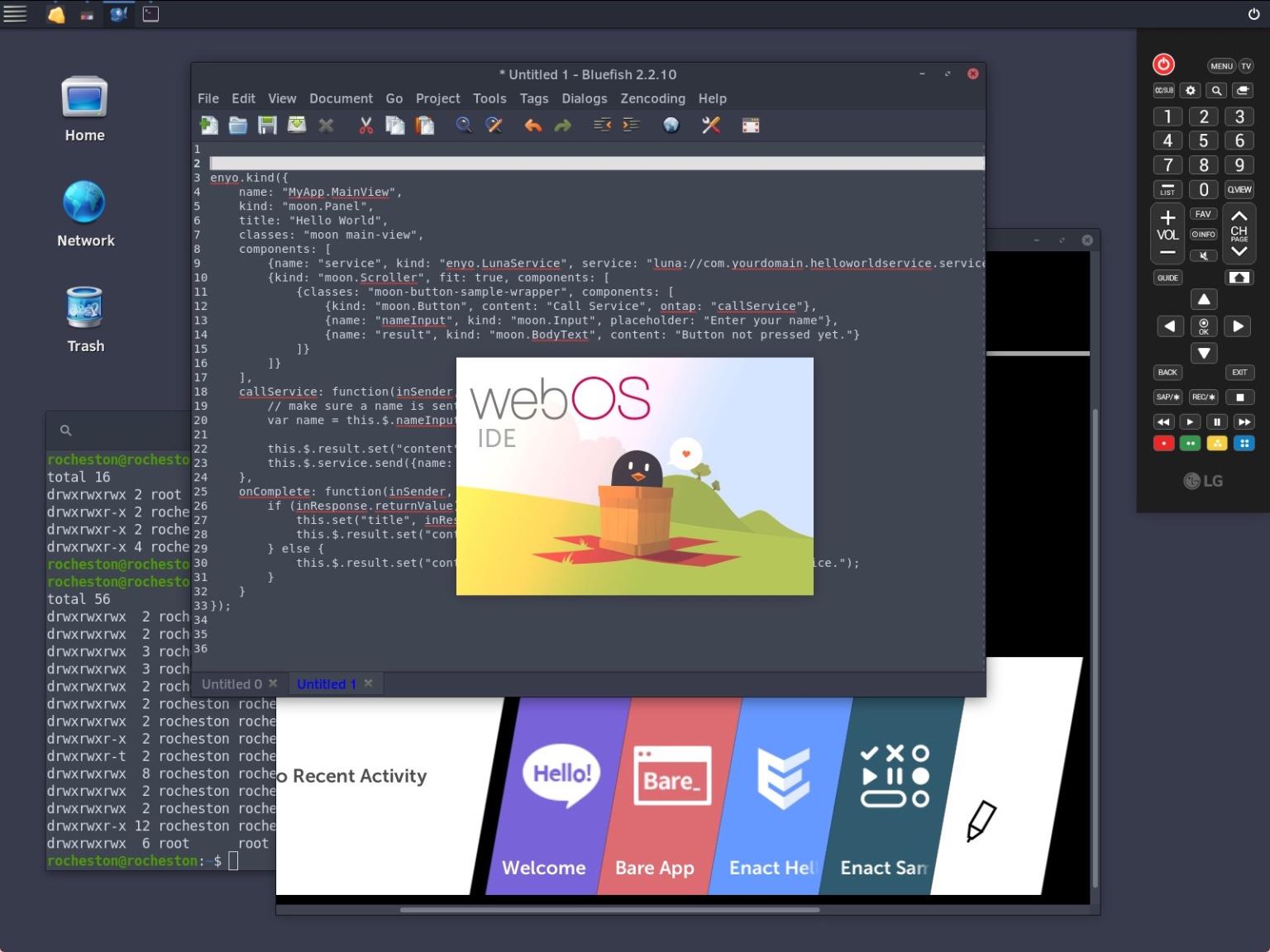Click the down arrow on the remote d-pad

[x=1204, y=354]
